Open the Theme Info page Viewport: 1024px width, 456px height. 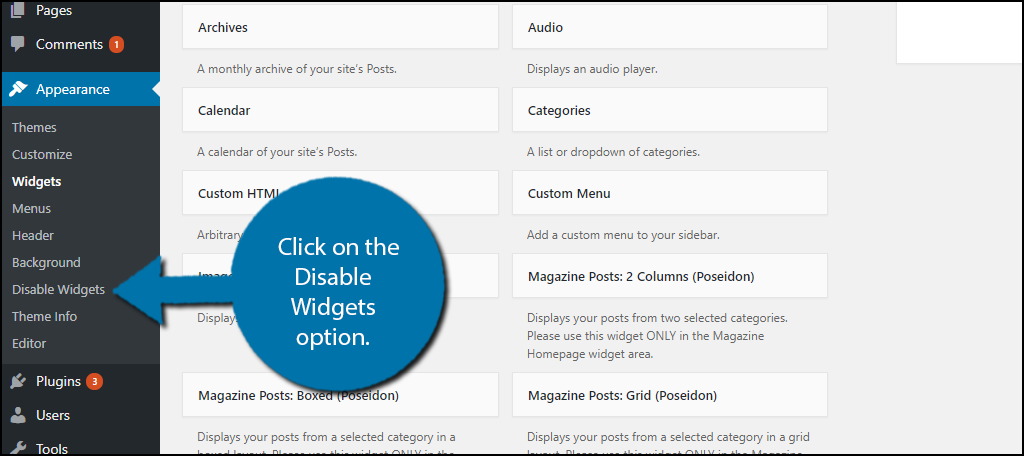44,316
